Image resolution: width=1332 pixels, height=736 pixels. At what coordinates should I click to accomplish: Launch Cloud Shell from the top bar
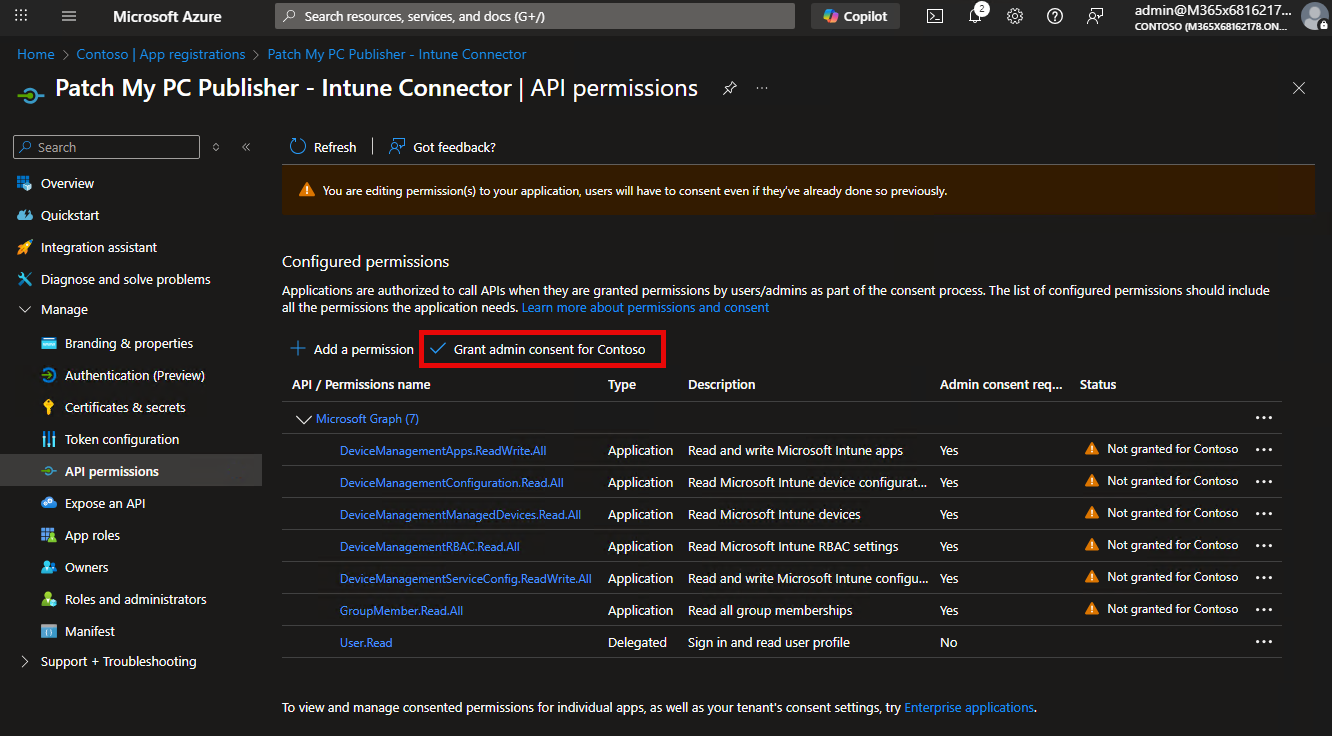934,16
